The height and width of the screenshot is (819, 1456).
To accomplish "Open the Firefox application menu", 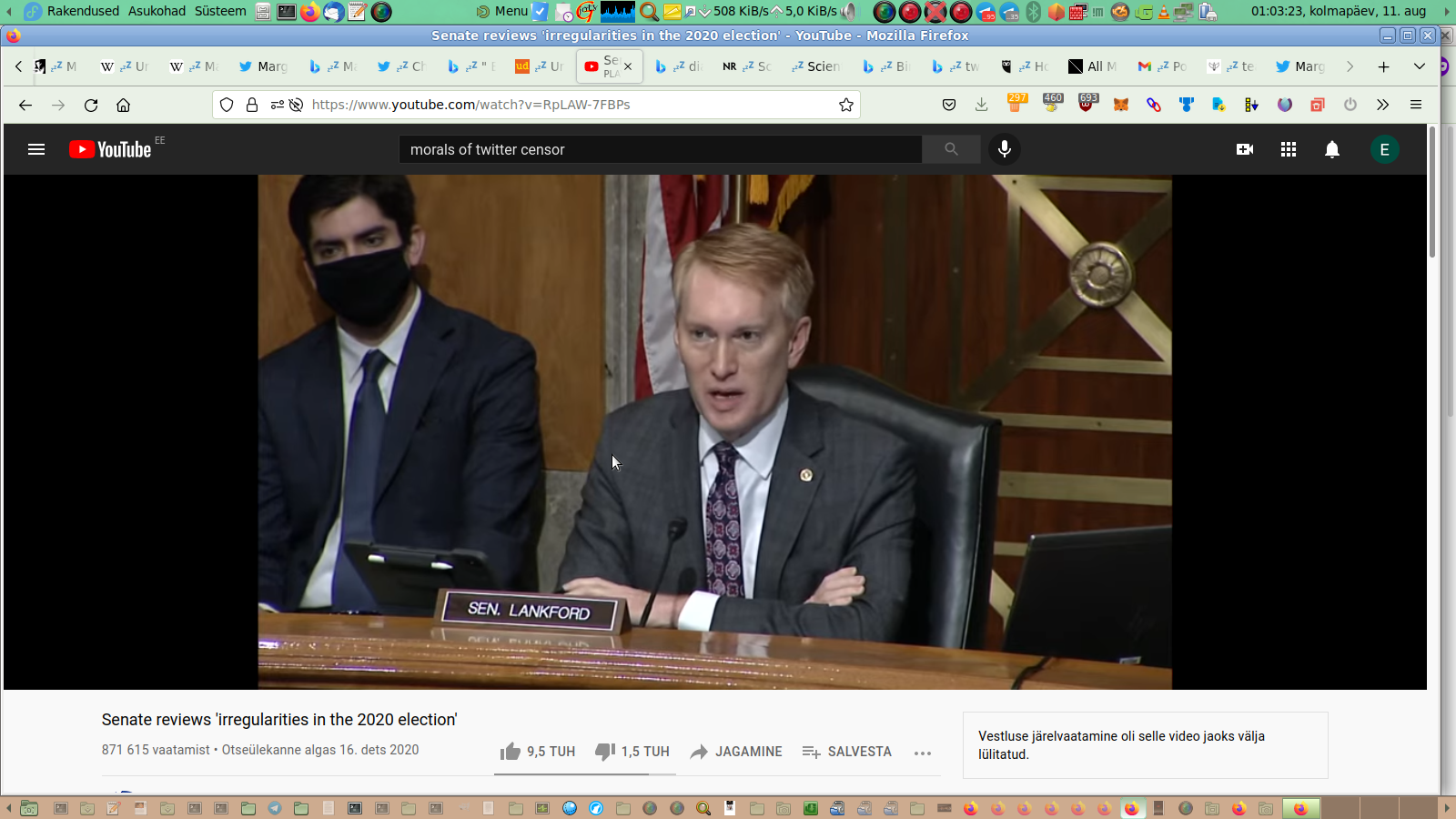I will pos(1416,105).
